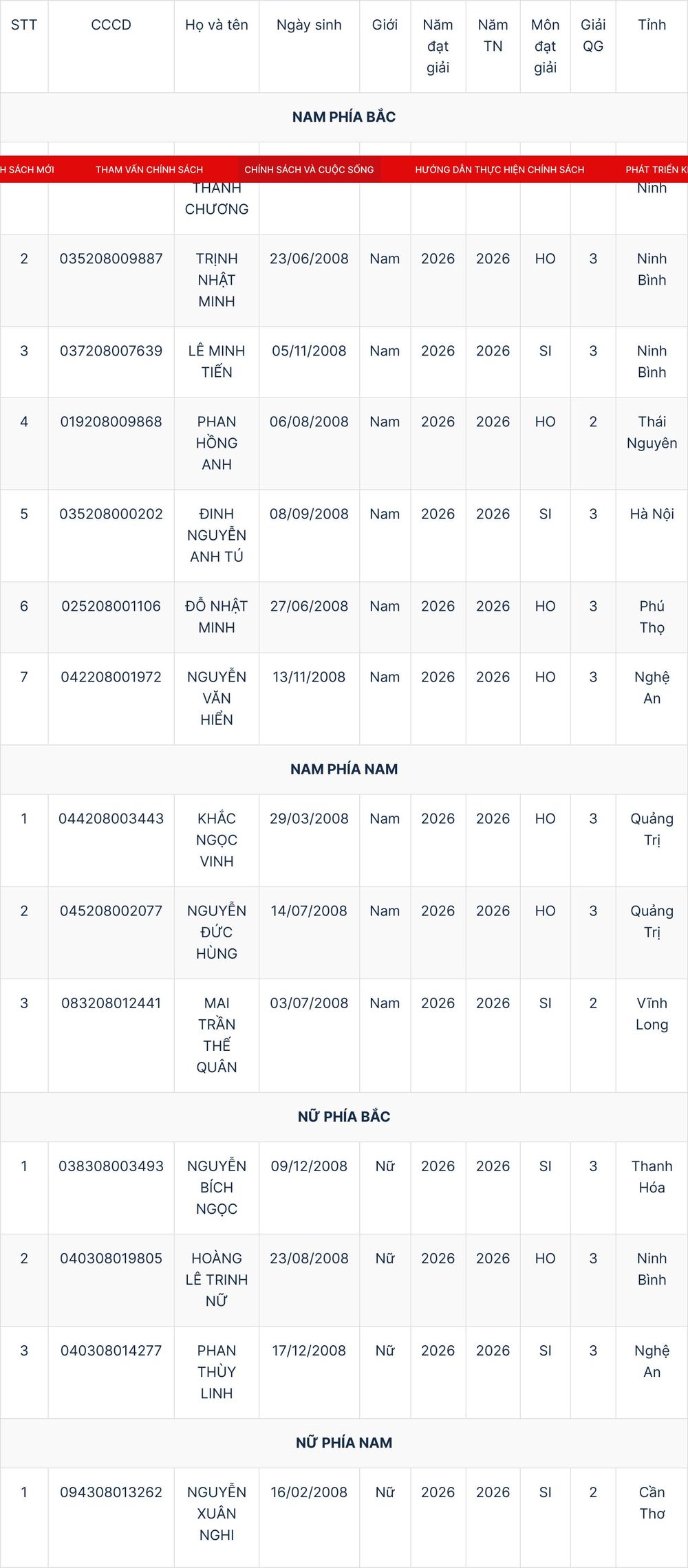688x1568 pixels.
Task: Click the Cần Thơ province cell
Action: (x=652, y=1503)
